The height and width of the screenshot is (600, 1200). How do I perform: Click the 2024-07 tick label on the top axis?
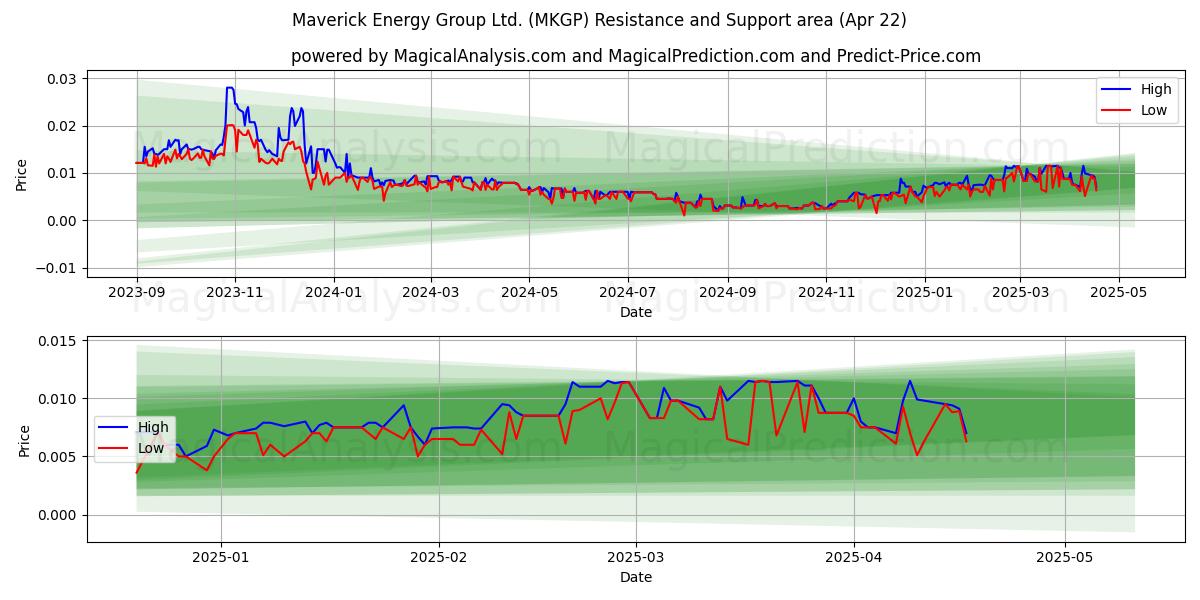[x=627, y=294]
